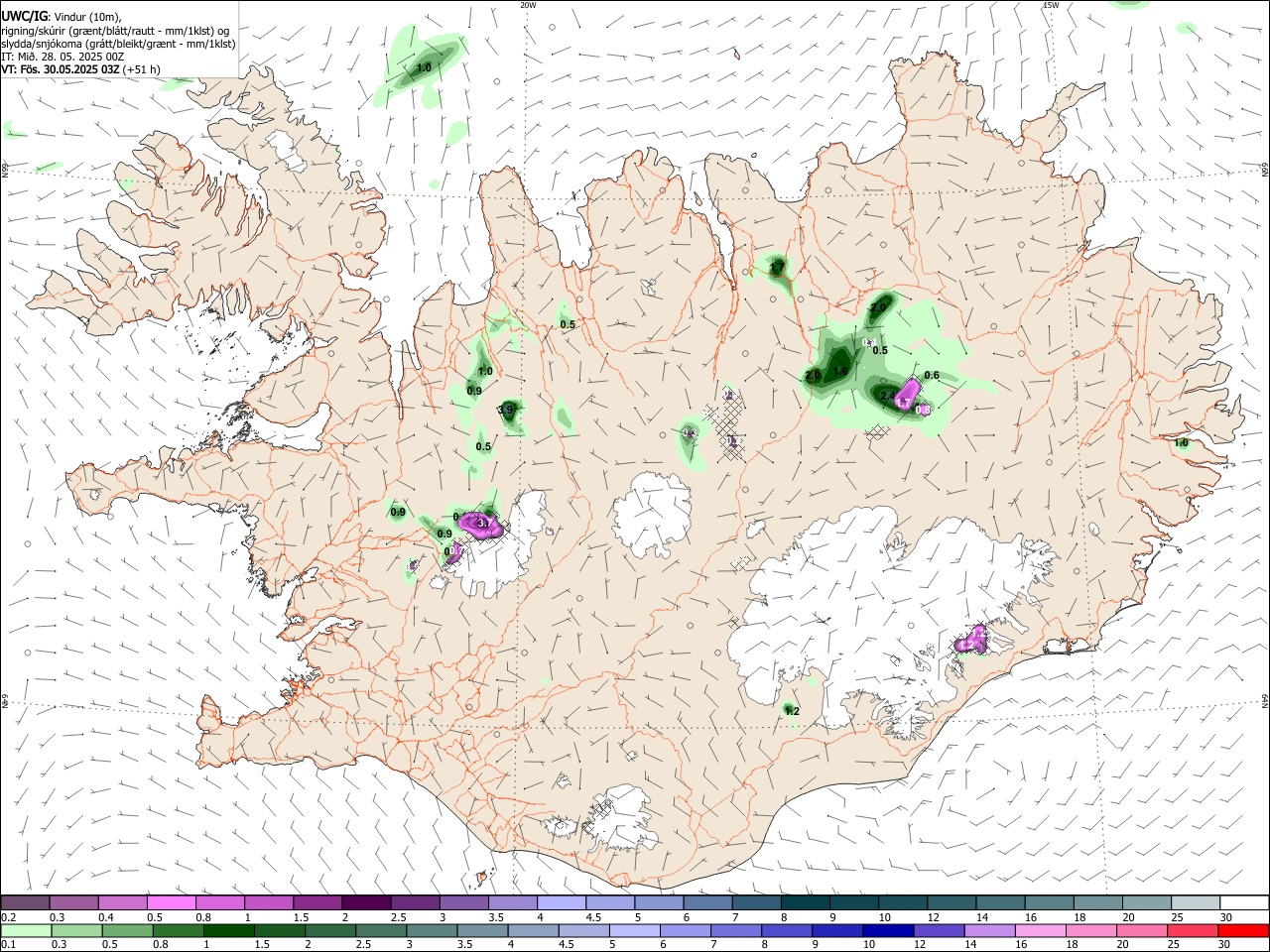Click the top scale swatch between 0.2 and 0.3

click(x=26, y=902)
